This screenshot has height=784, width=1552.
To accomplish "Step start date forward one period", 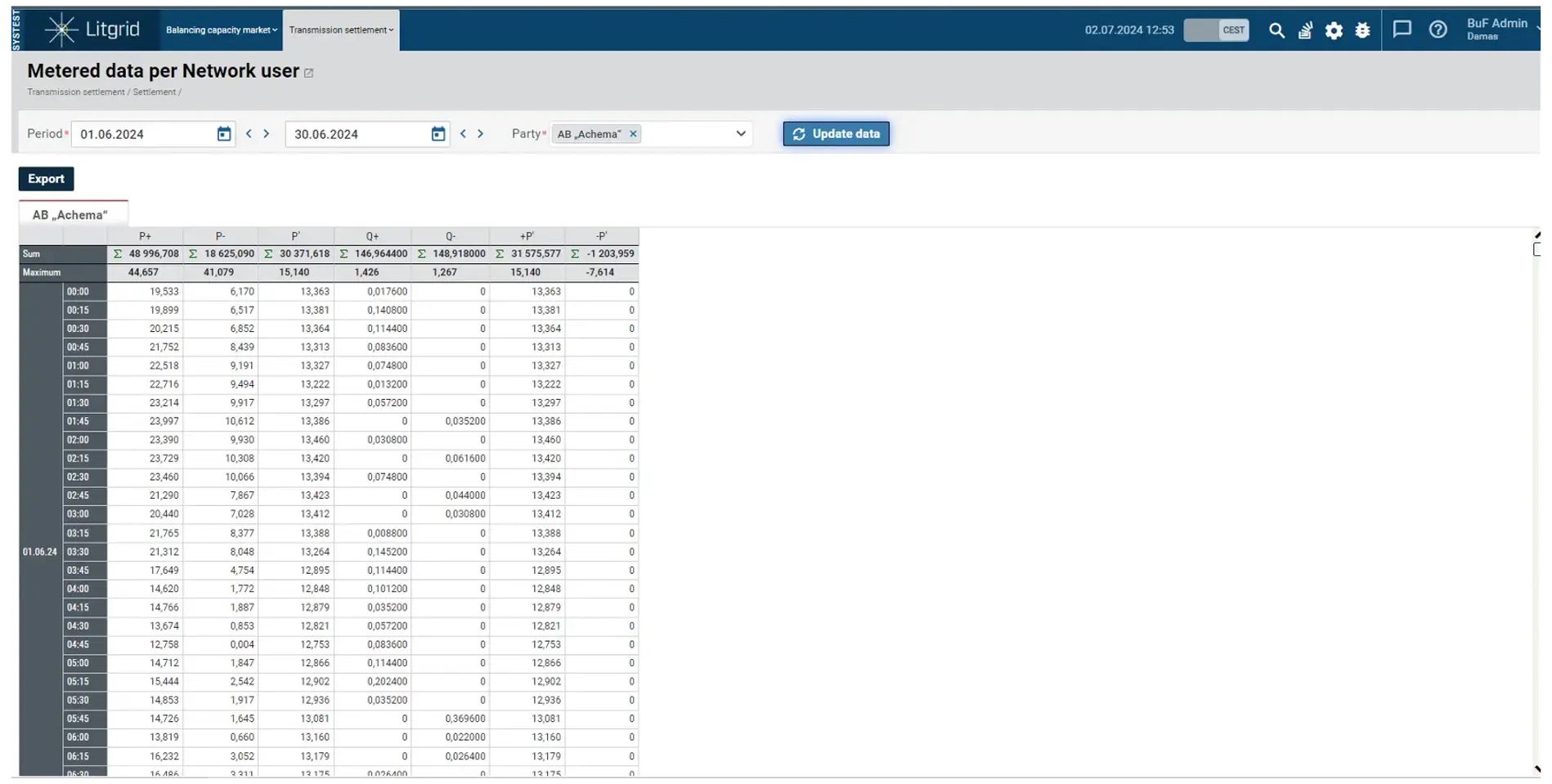I will coord(267,134).
